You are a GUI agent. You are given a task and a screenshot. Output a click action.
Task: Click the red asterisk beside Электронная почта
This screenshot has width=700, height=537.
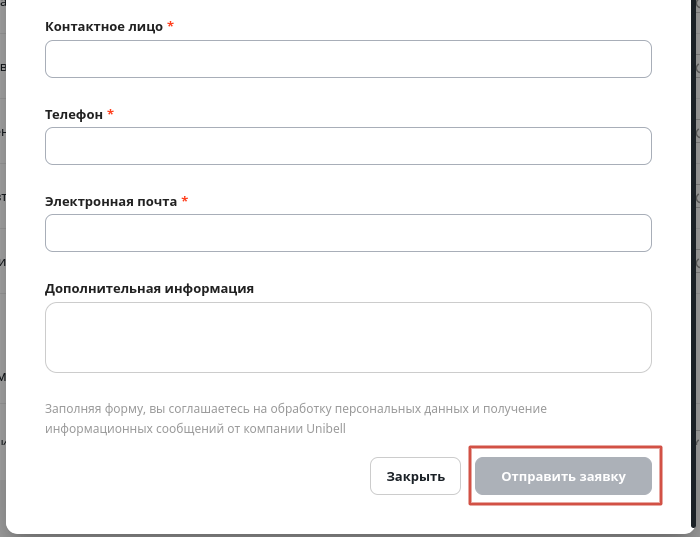tap(185, 200)
